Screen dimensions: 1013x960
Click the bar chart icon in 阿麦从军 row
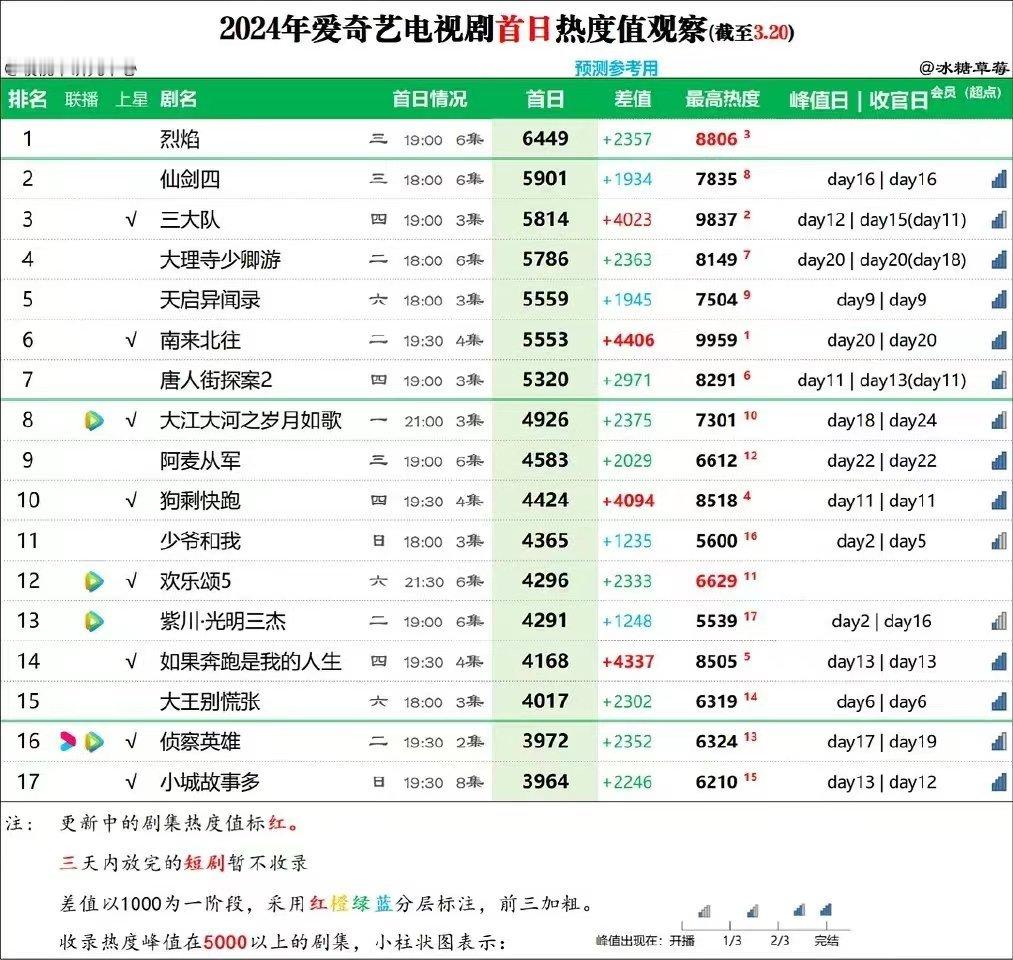[x=999, y=461]
